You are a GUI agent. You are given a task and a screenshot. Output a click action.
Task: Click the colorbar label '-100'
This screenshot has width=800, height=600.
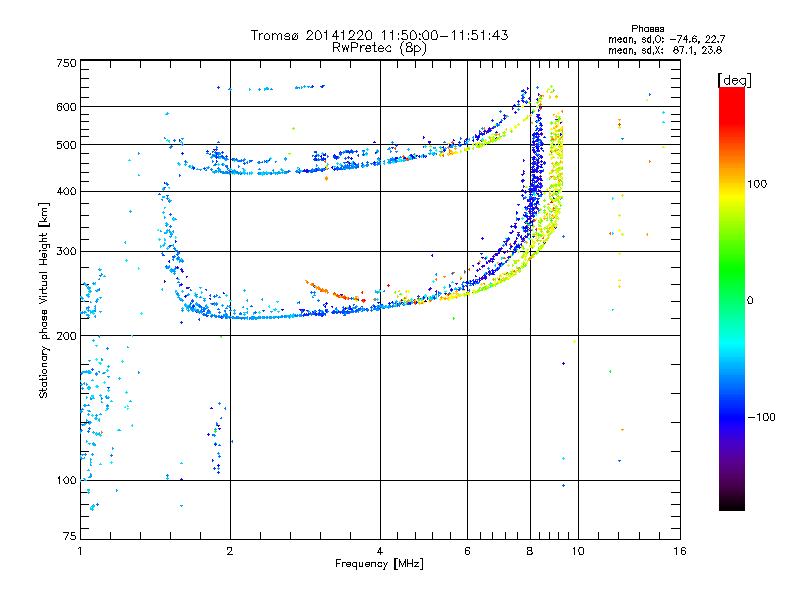[761, 417]
